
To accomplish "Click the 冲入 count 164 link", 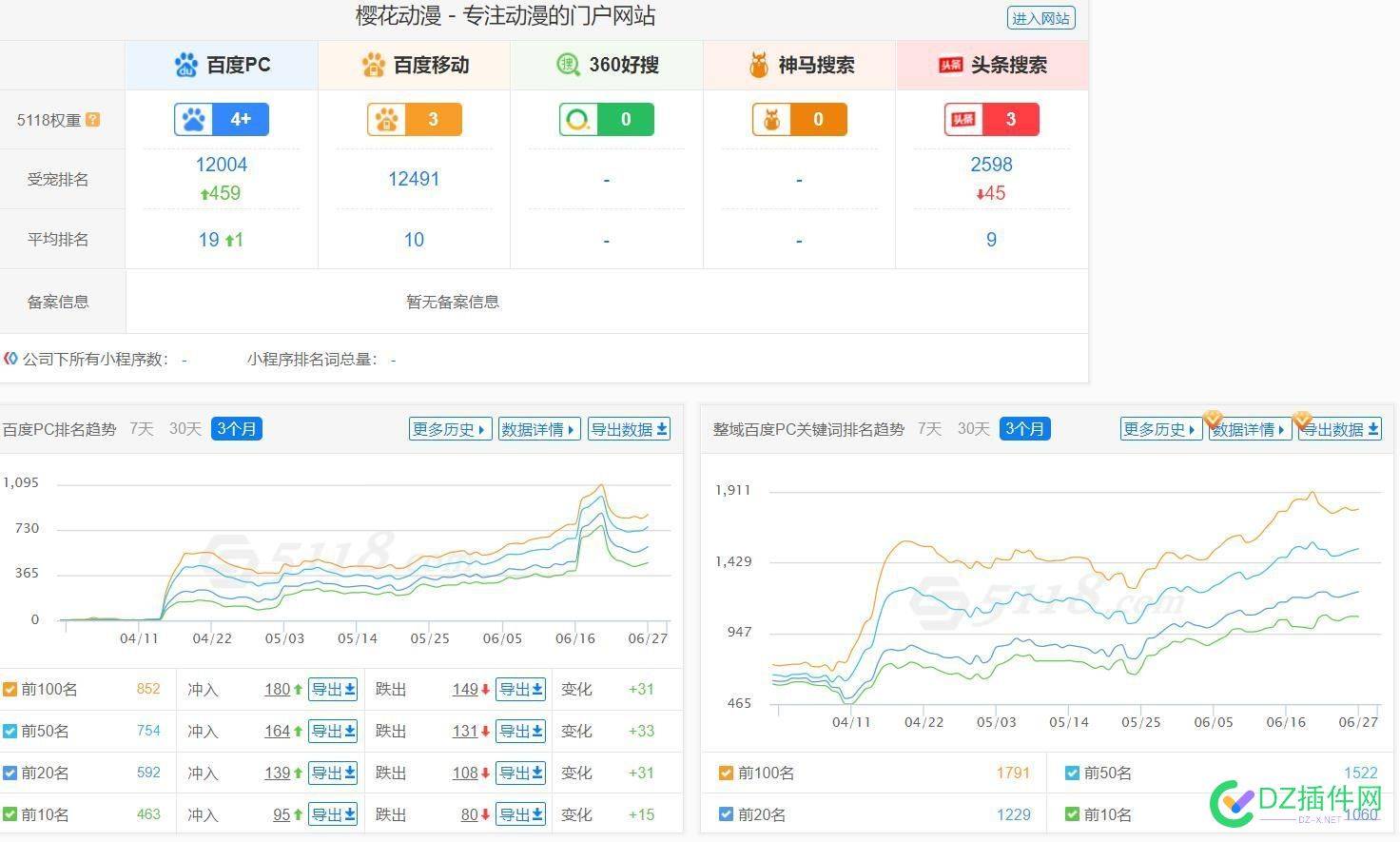I will click(x=278, y=732).
